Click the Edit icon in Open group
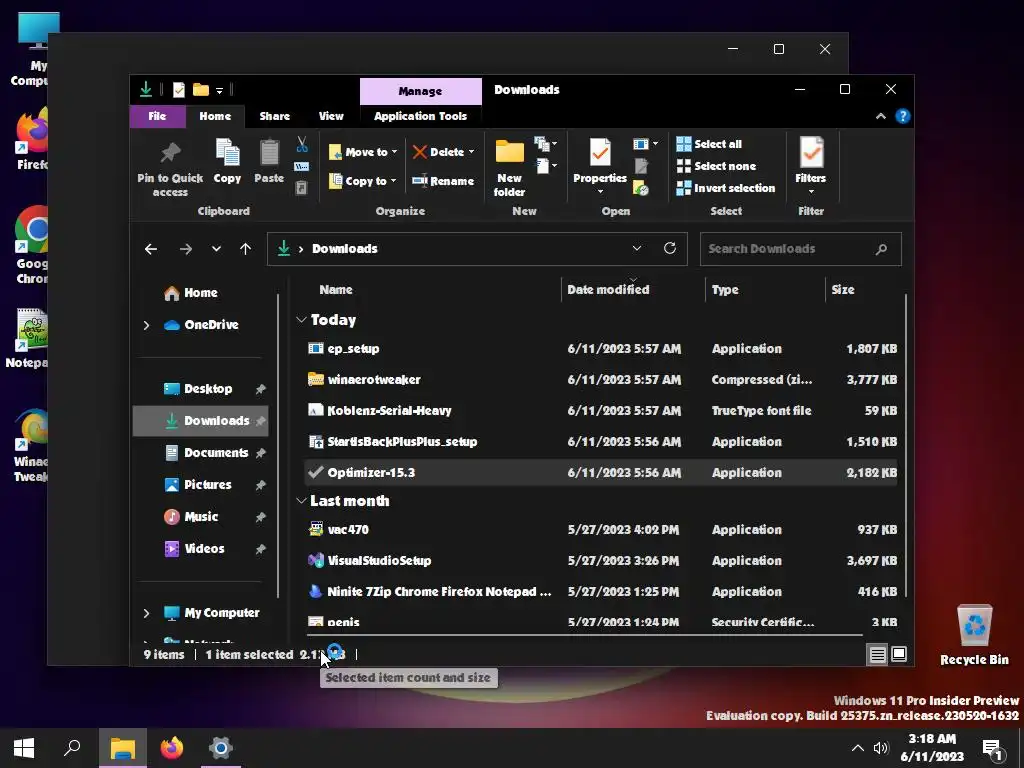Viewport: 1024px width, 768px height. click(641, 166)
